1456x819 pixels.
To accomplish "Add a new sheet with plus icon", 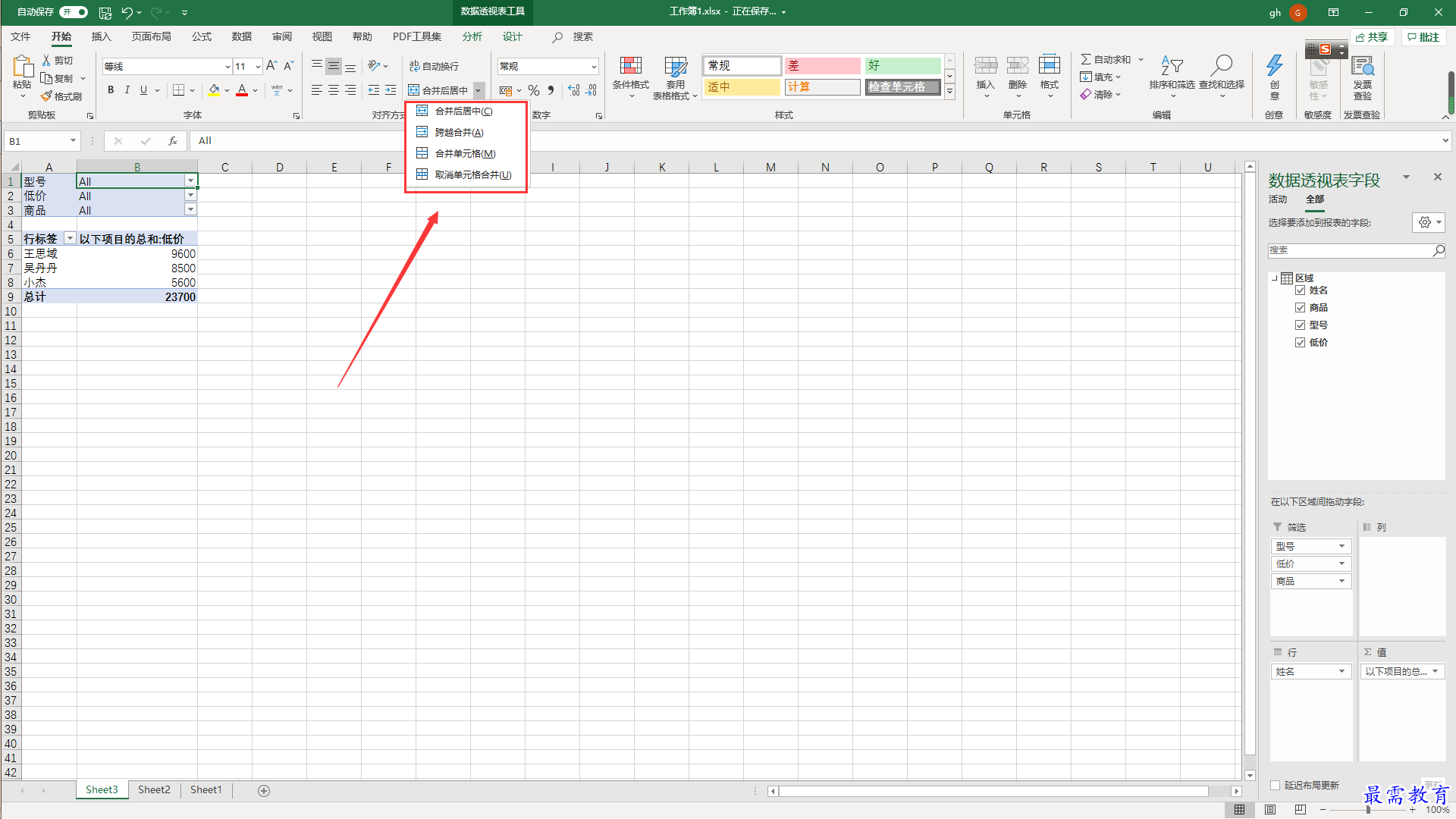I will coord(264,790).
